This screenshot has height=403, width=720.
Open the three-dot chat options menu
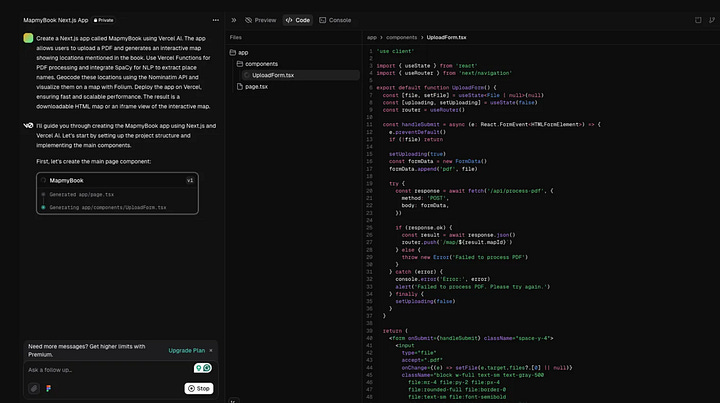pos(215,20)
